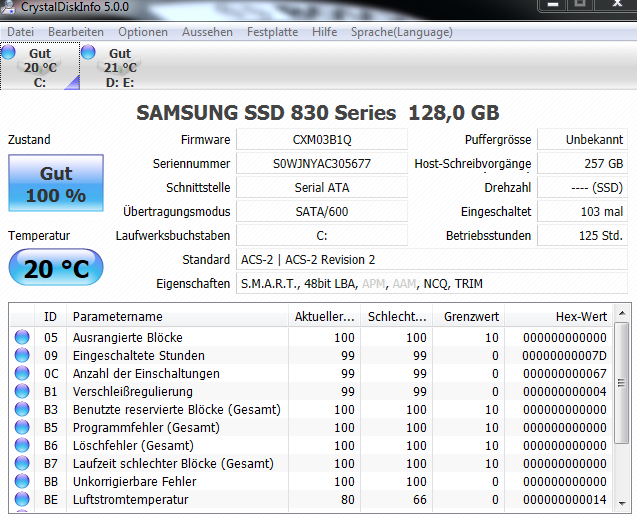The width and height of the screenshot is (637, 519).
Task: Open the Optionen menu
Action: click(x=143, y=32)
